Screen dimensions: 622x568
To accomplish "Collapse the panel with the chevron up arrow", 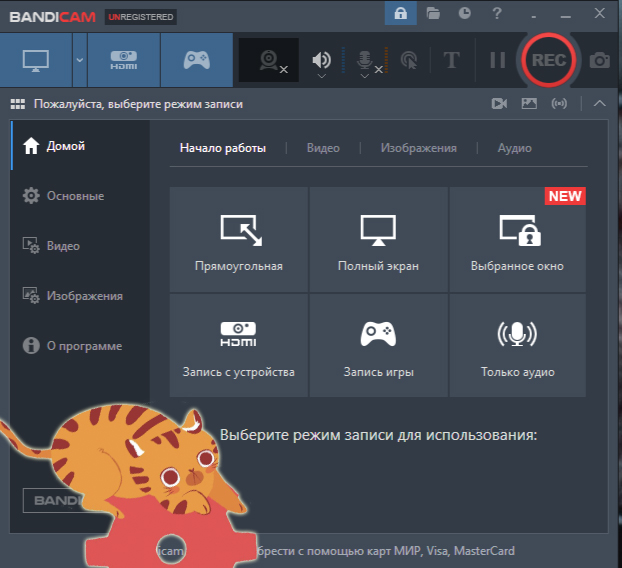I will click(x=599, y=103).
